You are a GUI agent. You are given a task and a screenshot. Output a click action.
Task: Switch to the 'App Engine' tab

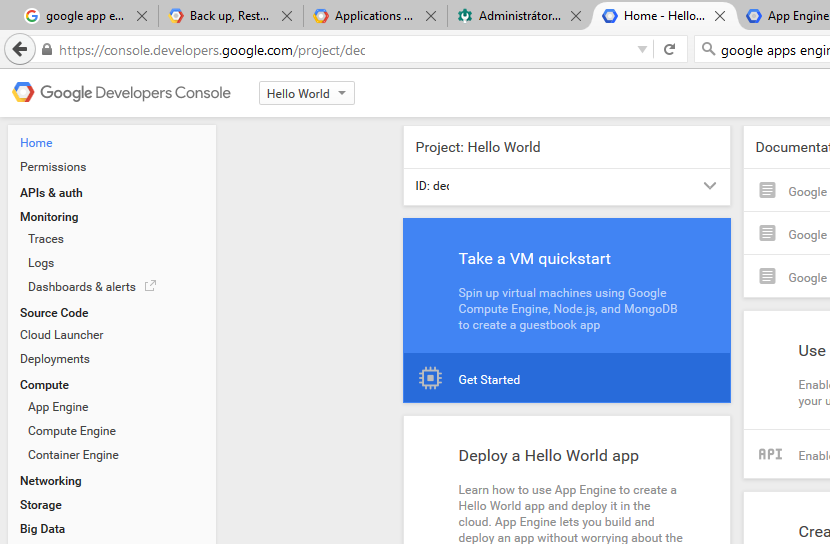point(787,16)
